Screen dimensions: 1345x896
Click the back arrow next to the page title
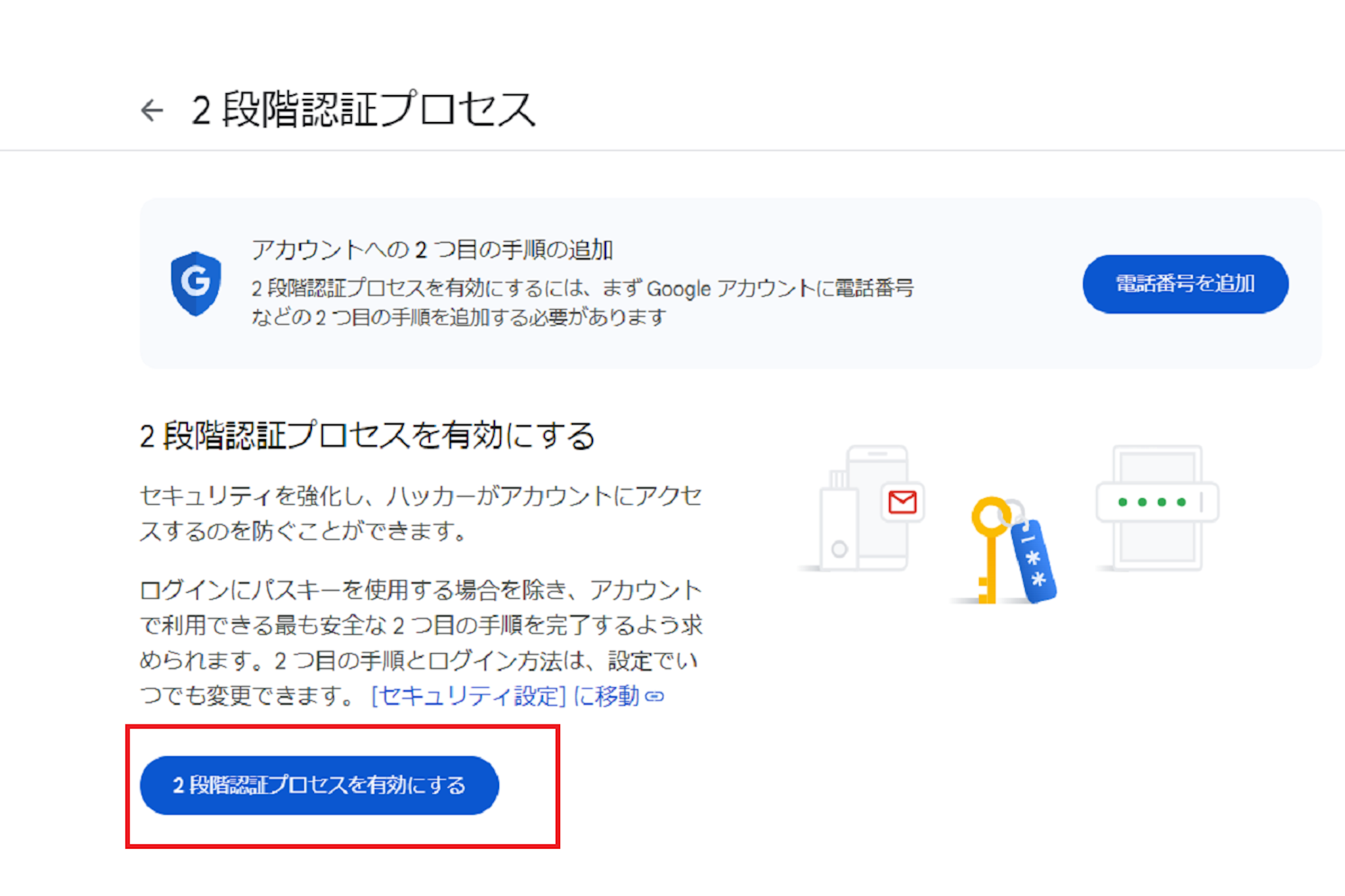(152, 110)
